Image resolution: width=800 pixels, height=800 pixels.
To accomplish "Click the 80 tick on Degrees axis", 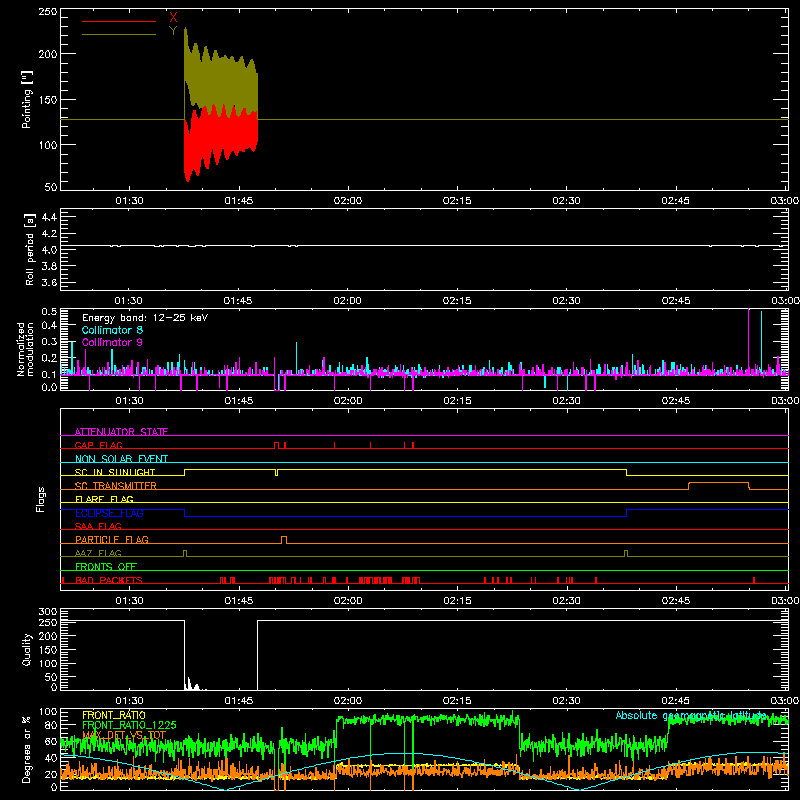I will (x=51, y=725).
